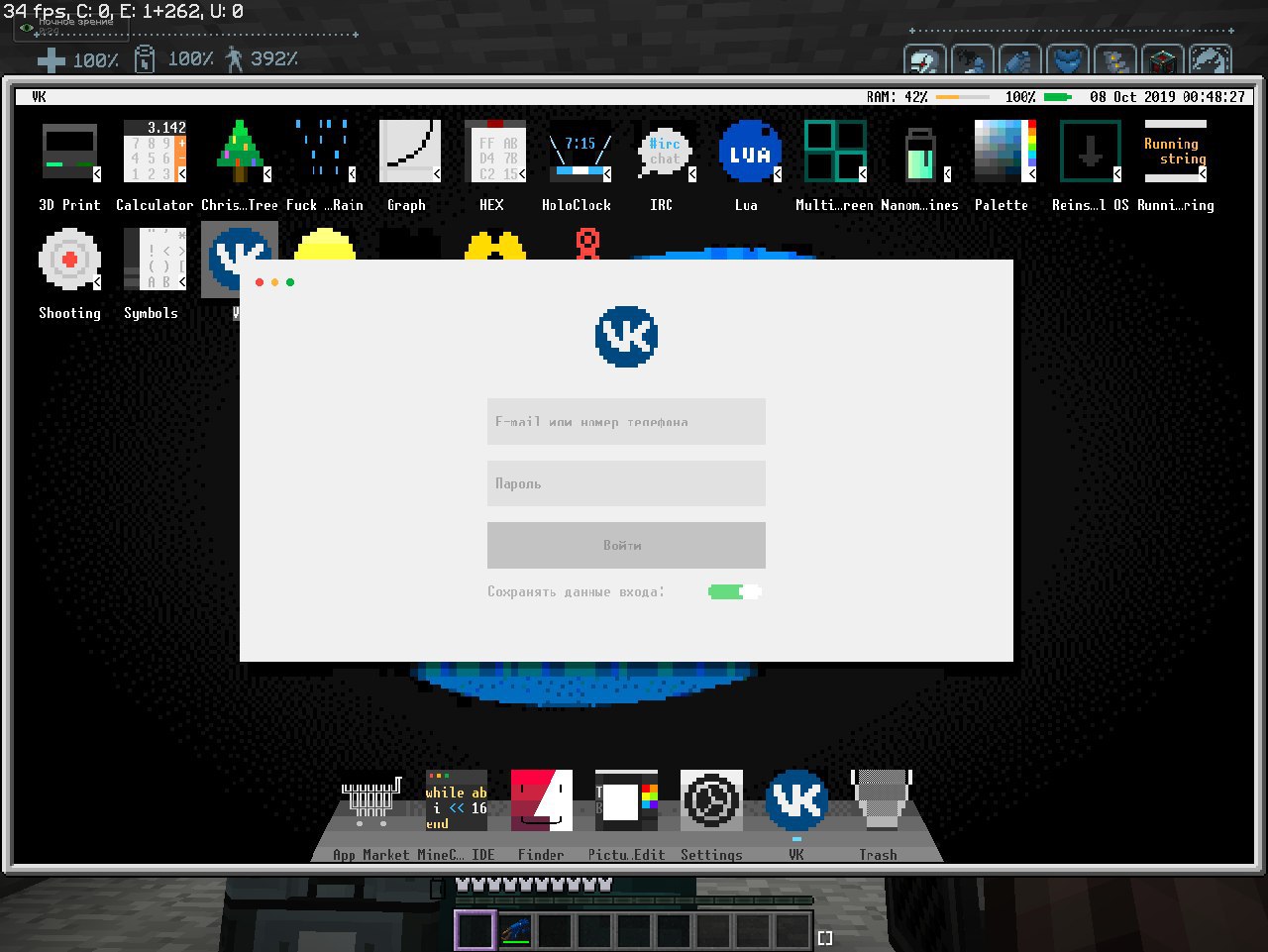Launch the Shooting target icon
The width and height of the screenshot is (1268, 952).
(69, 259)
